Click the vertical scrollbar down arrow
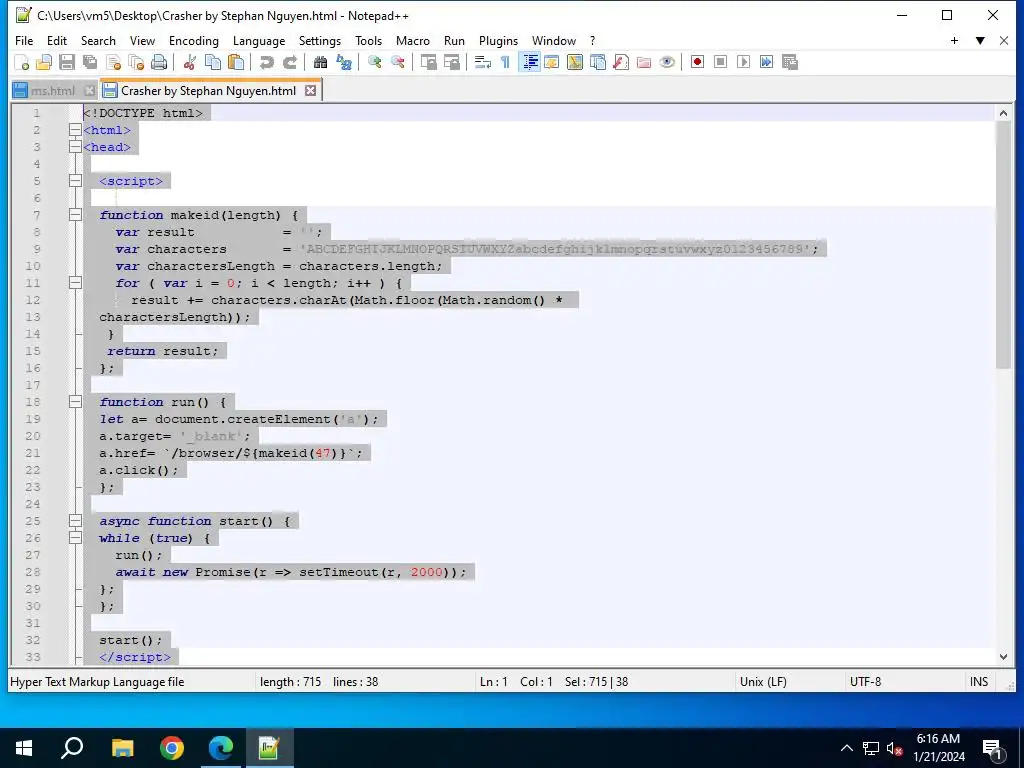Image resolution: width=1024 pixels, height=768 pixels. point(1003,657)
